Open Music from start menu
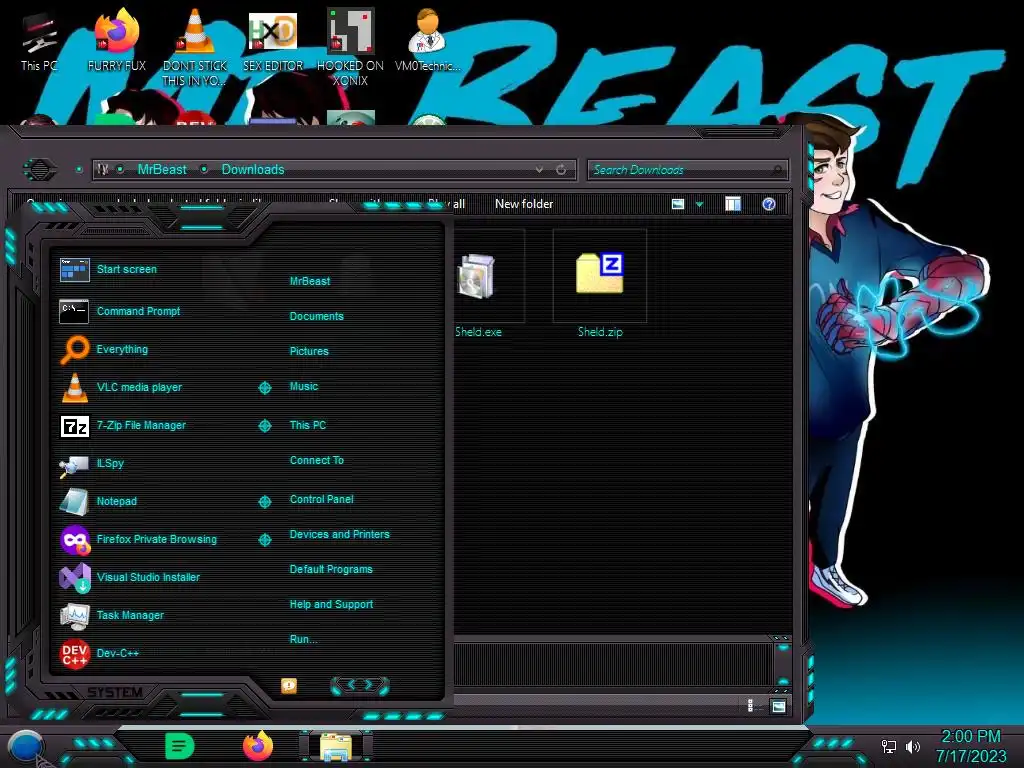1024x768 pixels. 304,387
